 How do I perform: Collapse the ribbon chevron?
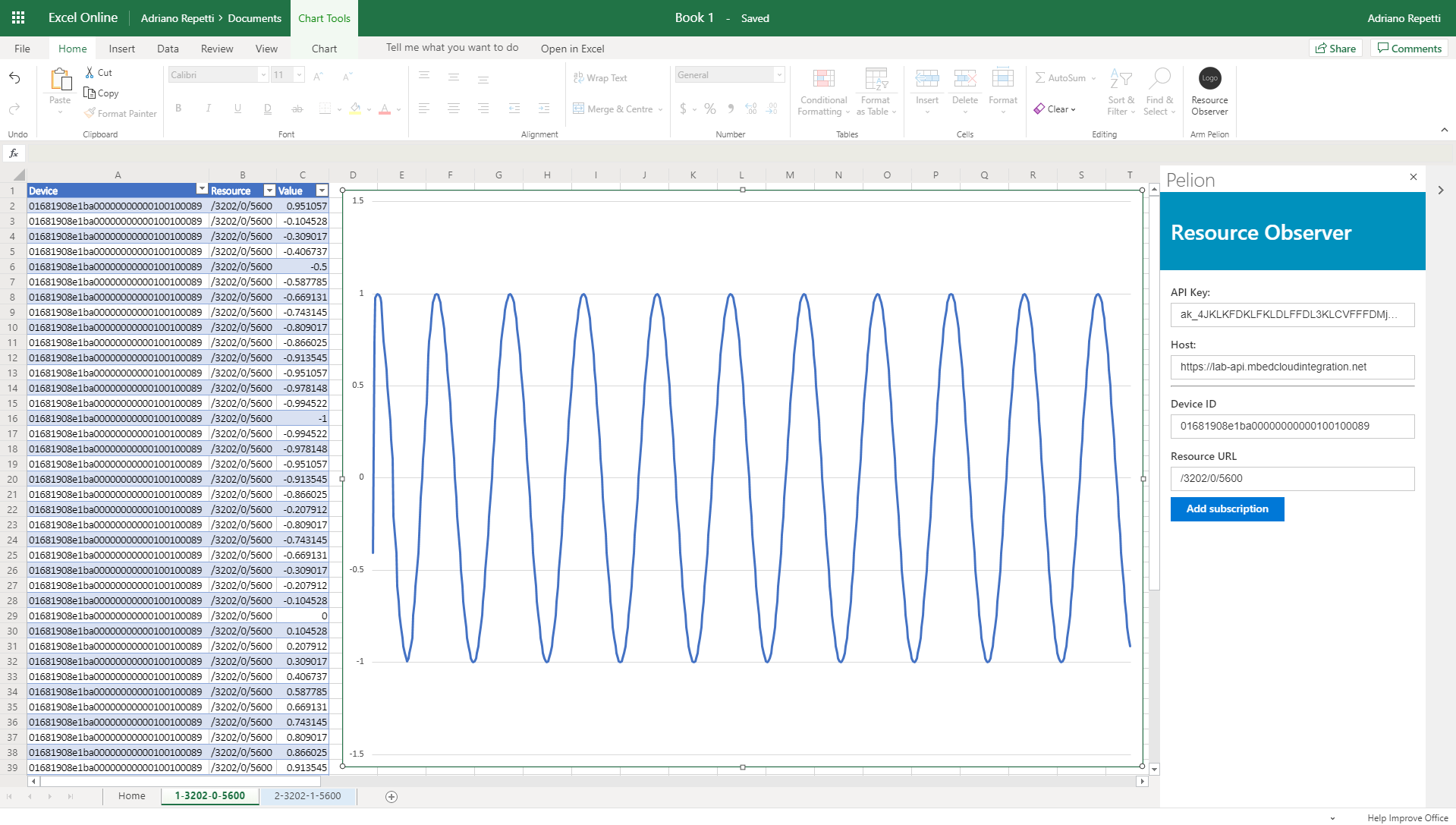[x=1444, y=131]
